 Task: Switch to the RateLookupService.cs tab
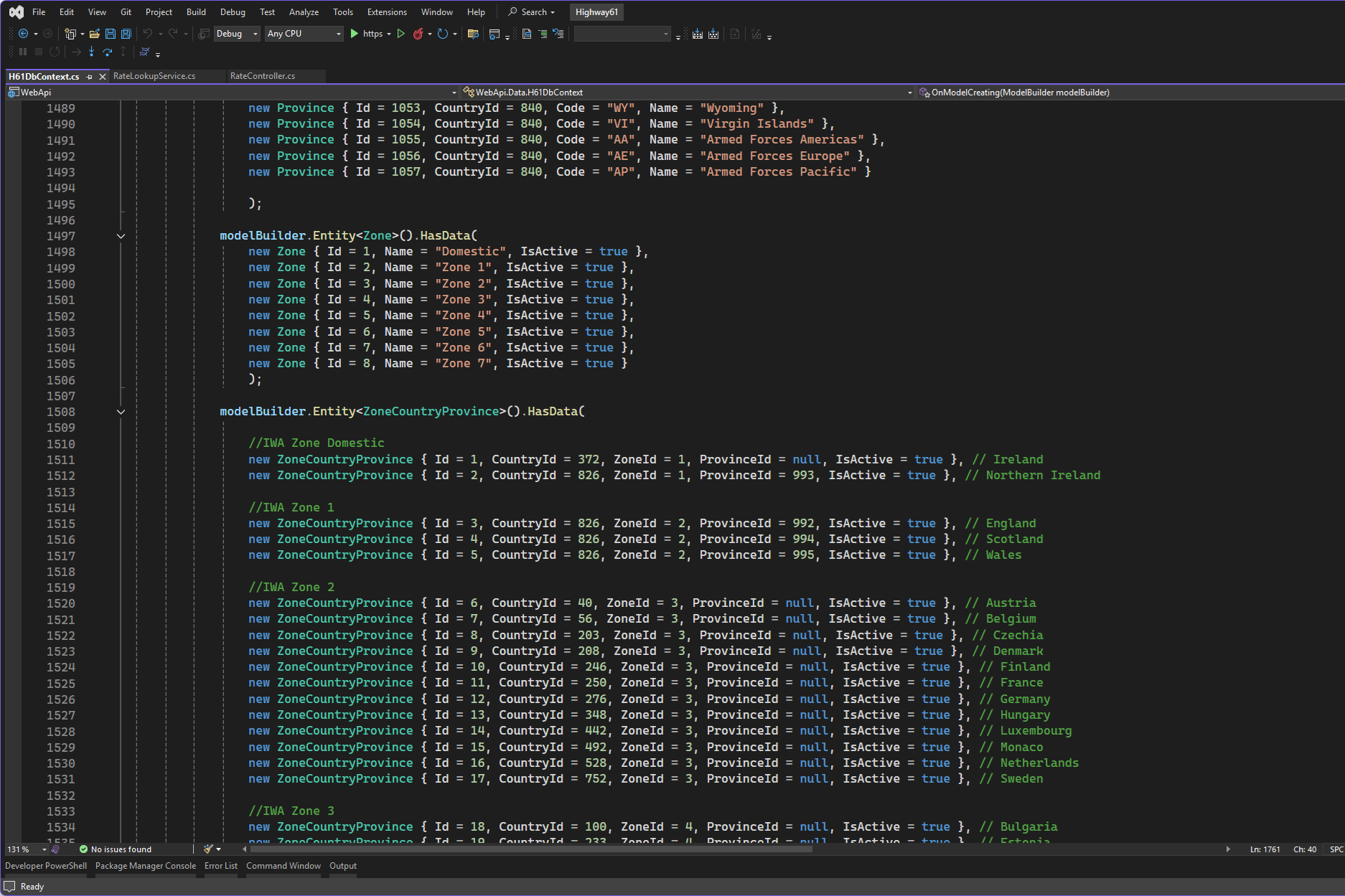(x=154, y=76)
